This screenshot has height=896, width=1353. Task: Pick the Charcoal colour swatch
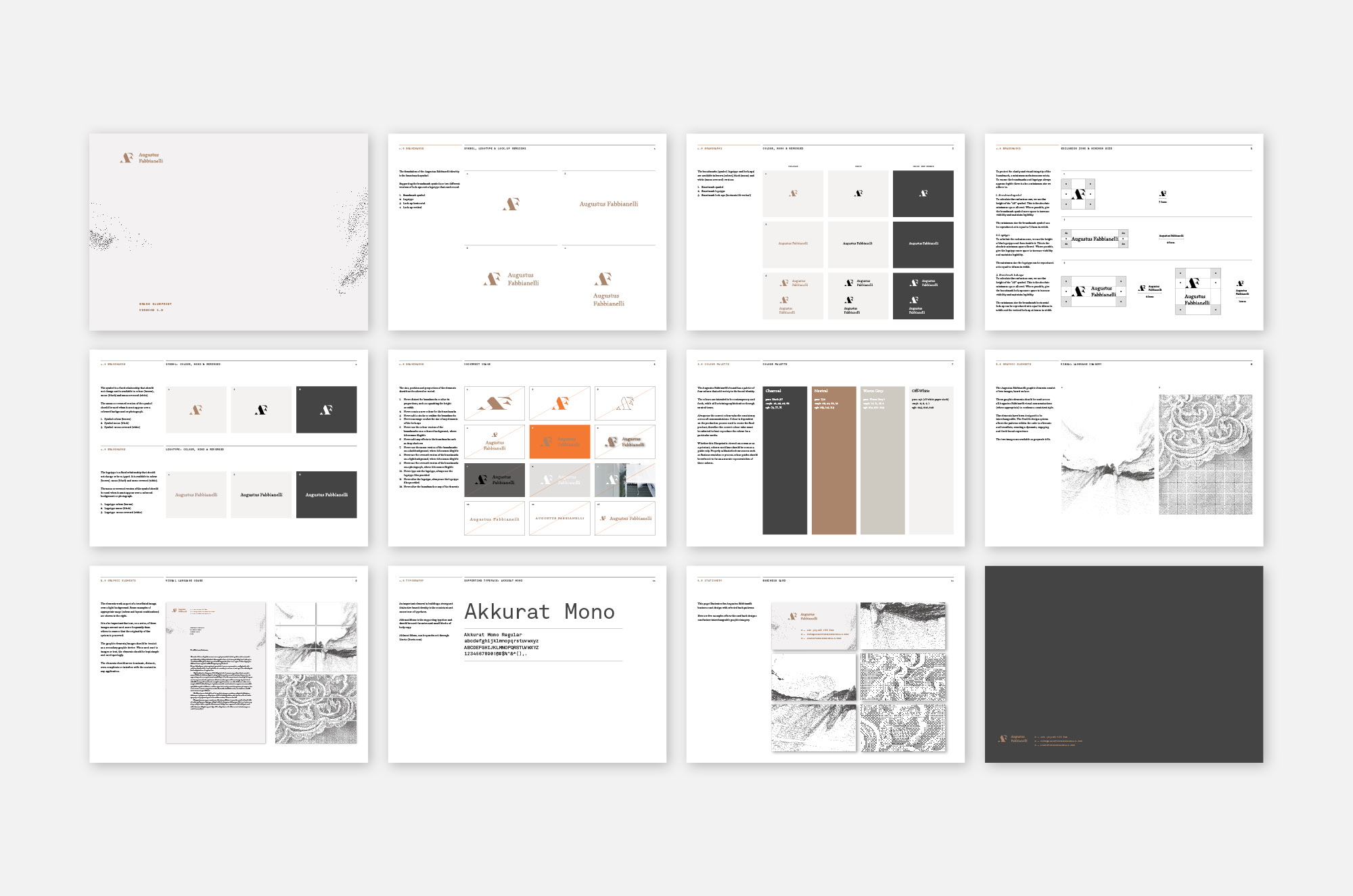[x=785, y=461]
